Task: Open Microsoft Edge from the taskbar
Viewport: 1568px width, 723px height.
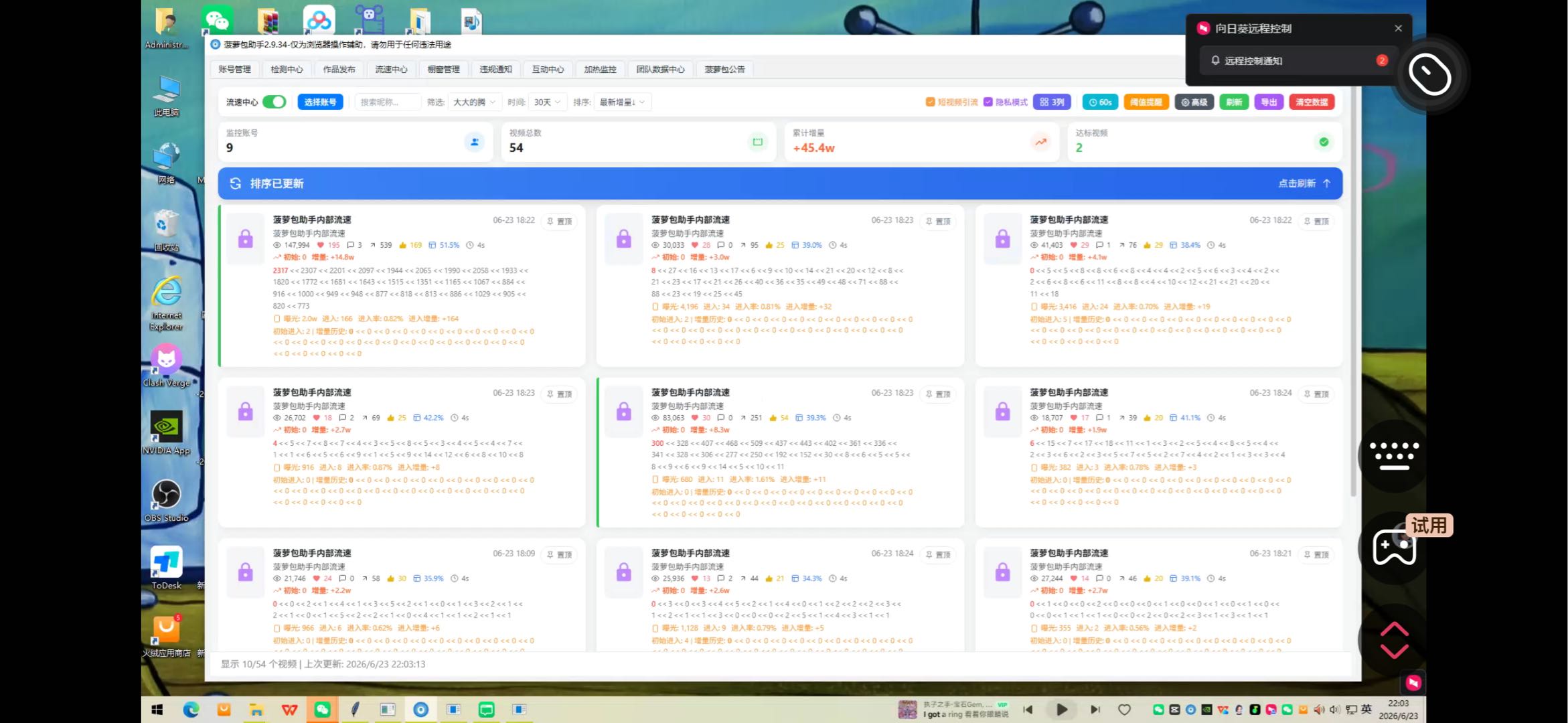Action: (x=191, y=710)
